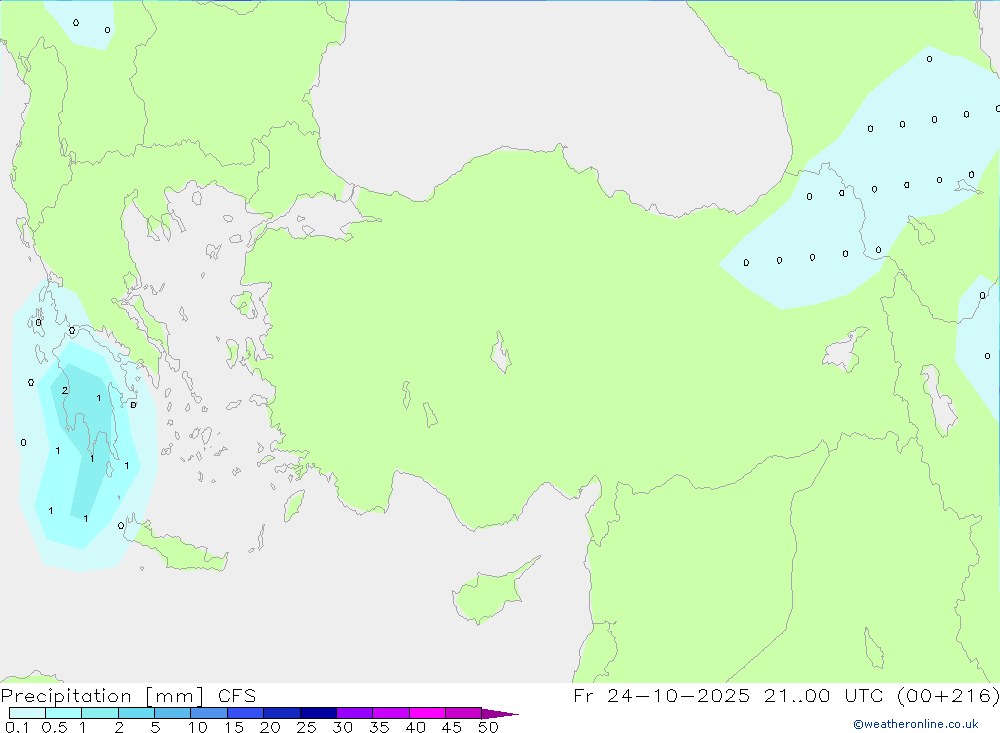Click the '2' precipitation value on the map
This screenshot has width=1000, height=733.
tap(64, 390)
